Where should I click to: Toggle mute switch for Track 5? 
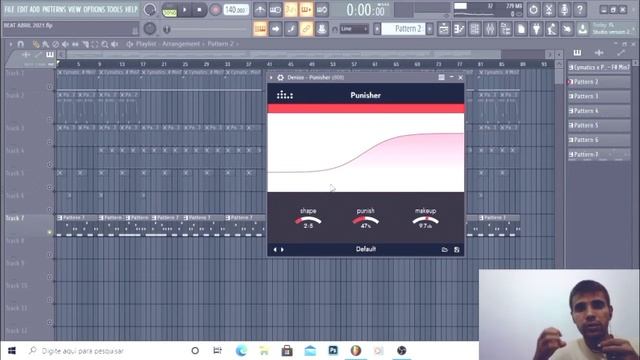coord(50,187)
